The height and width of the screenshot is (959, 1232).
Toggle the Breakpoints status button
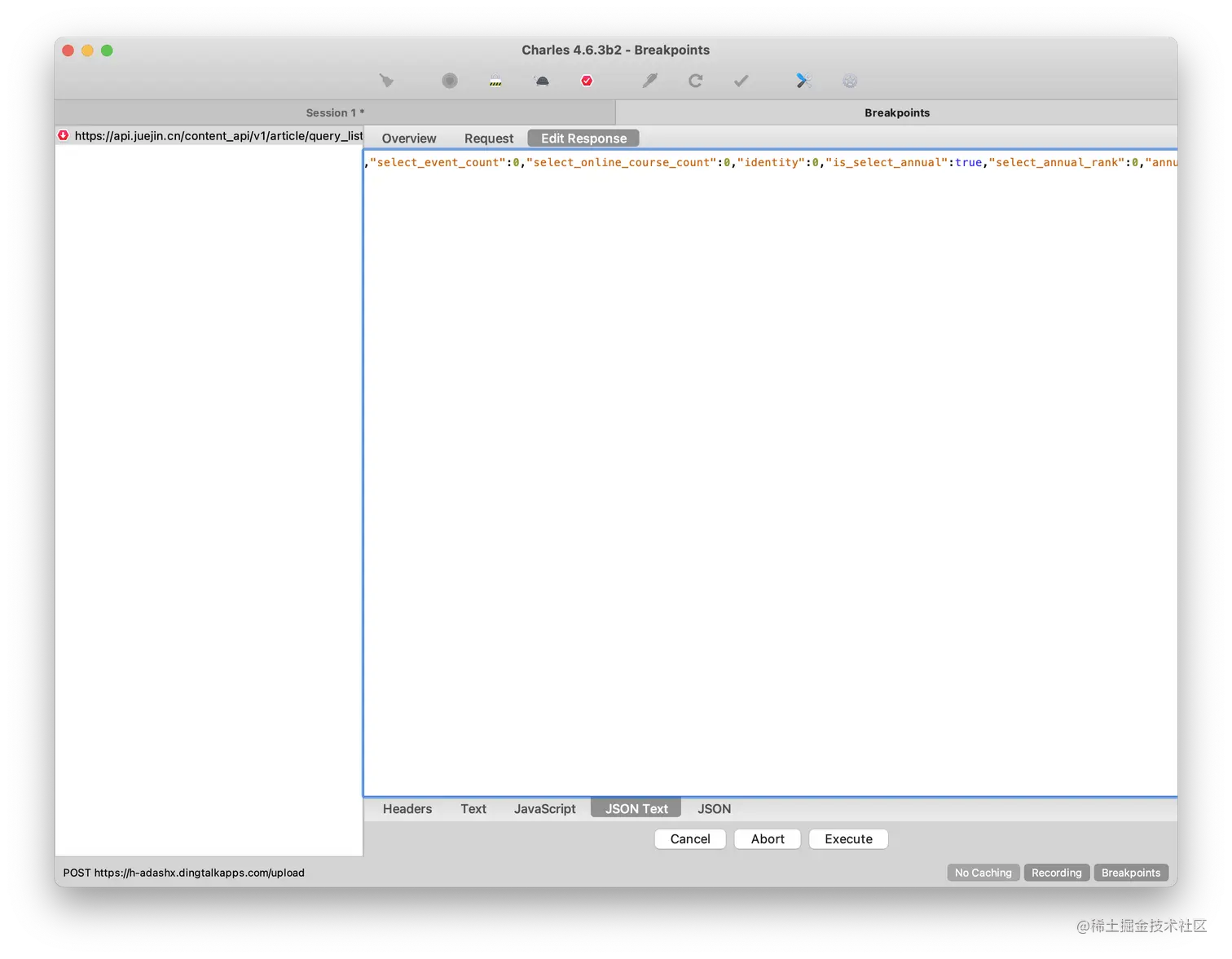pos(1131,873)
